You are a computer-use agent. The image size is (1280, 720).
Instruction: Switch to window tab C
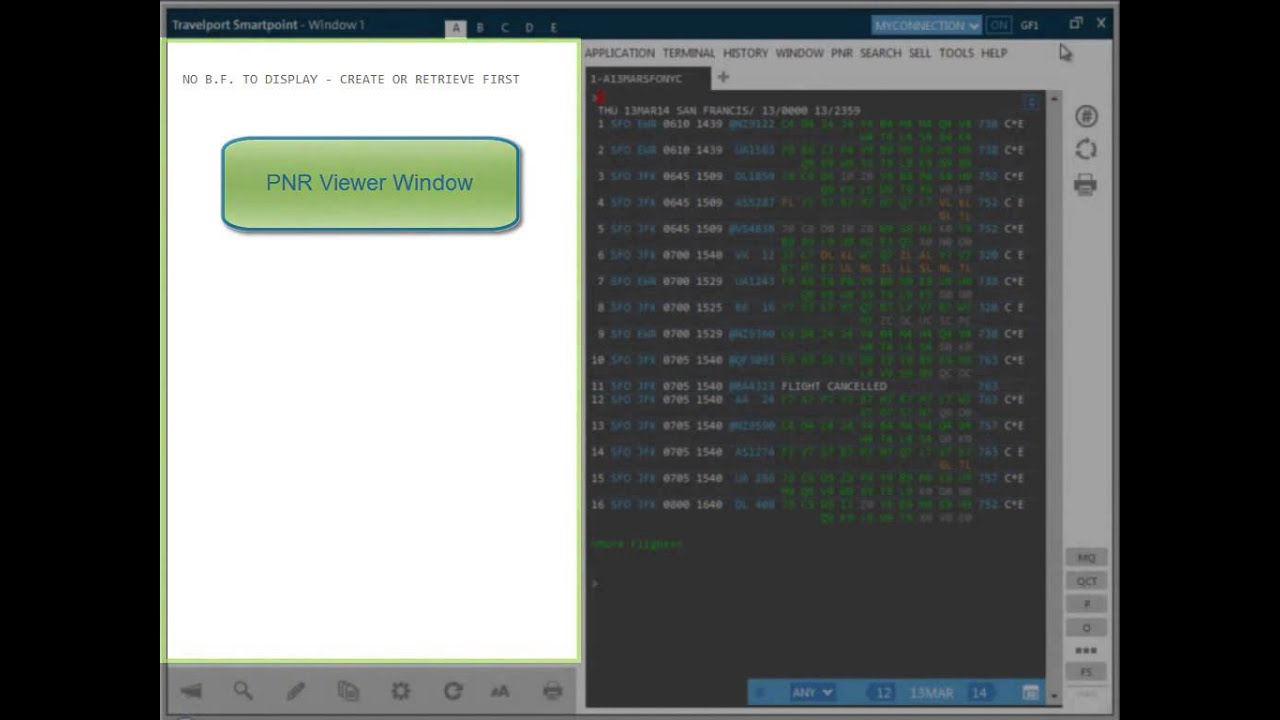pos(505,28)
